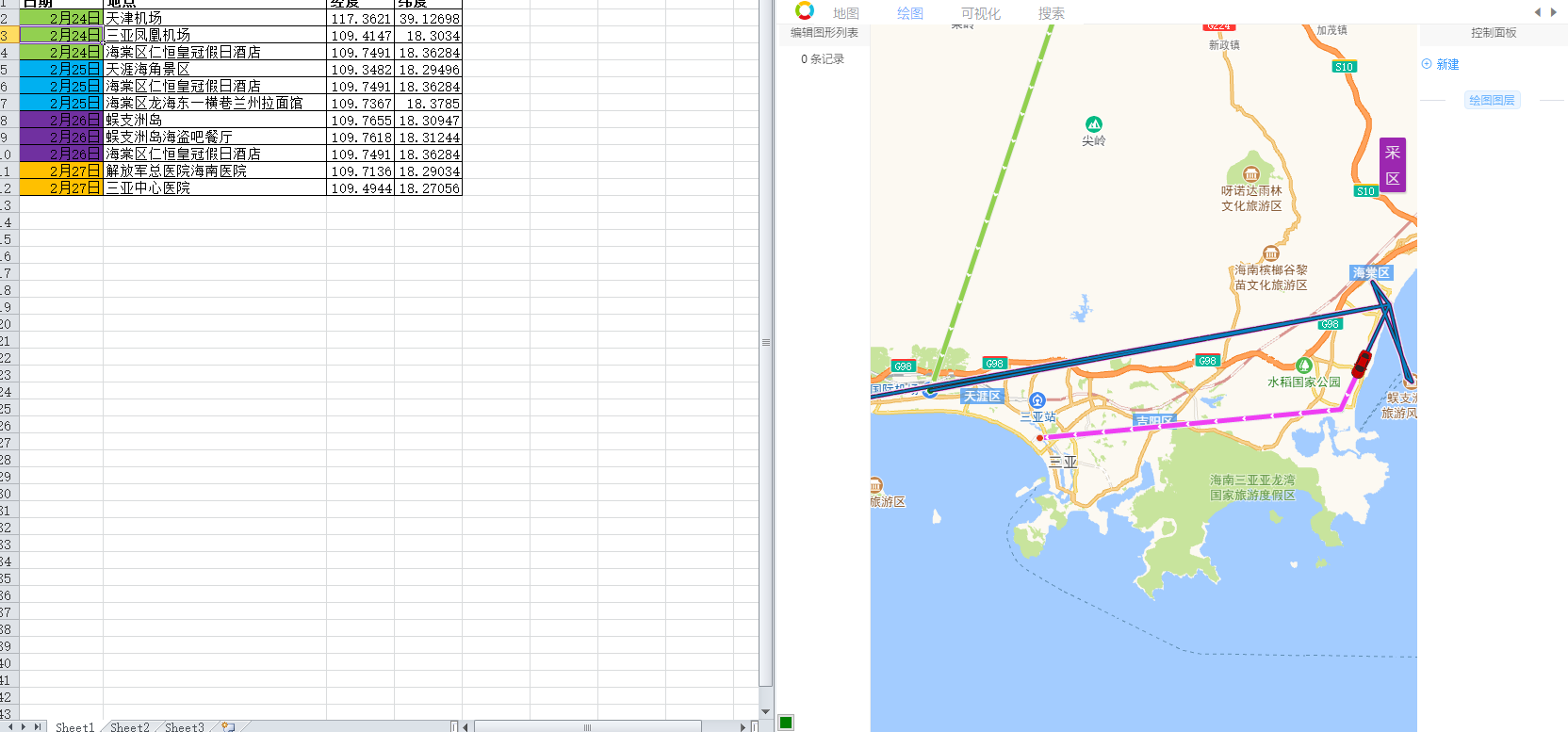The height and width of the screenshot is (732, 1568).
Task: Click the 海南槟榔谷 attraction icon
Action: (x=1271, y=253)
